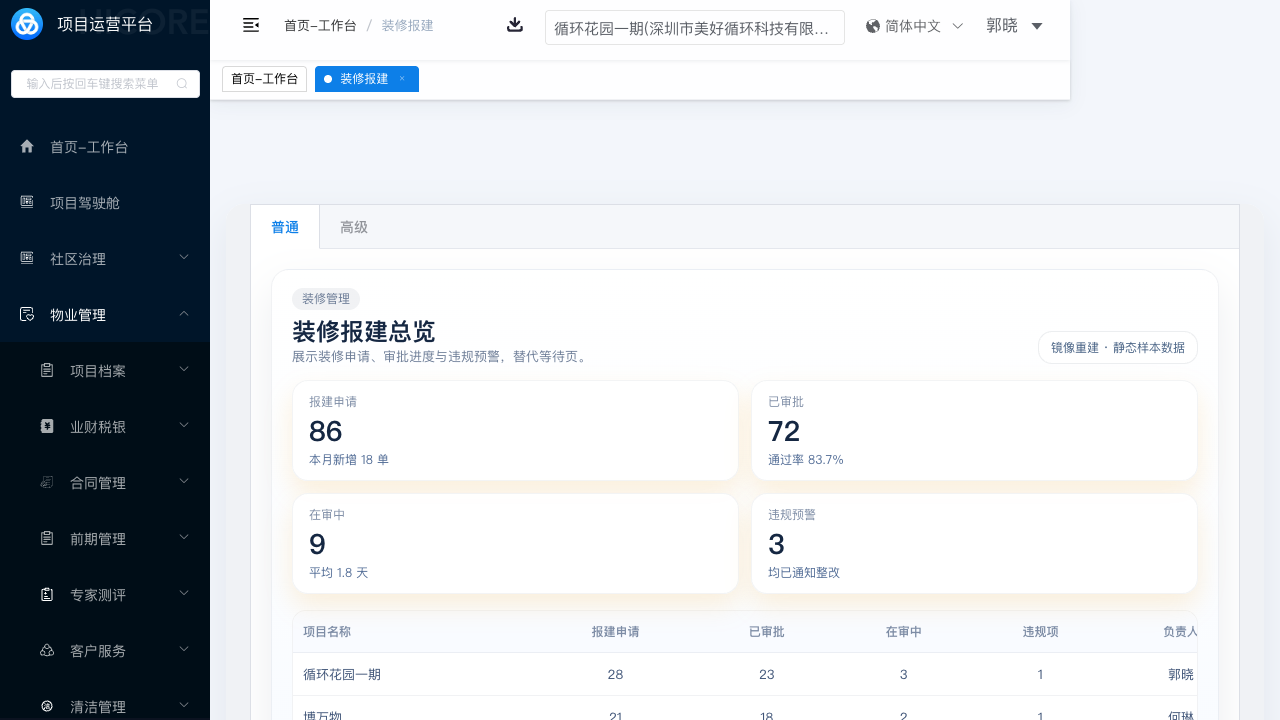The width and height of the screenshot is (1280, 720).
Task: Expand the 社区治理 menu
Action: (184, 258)
